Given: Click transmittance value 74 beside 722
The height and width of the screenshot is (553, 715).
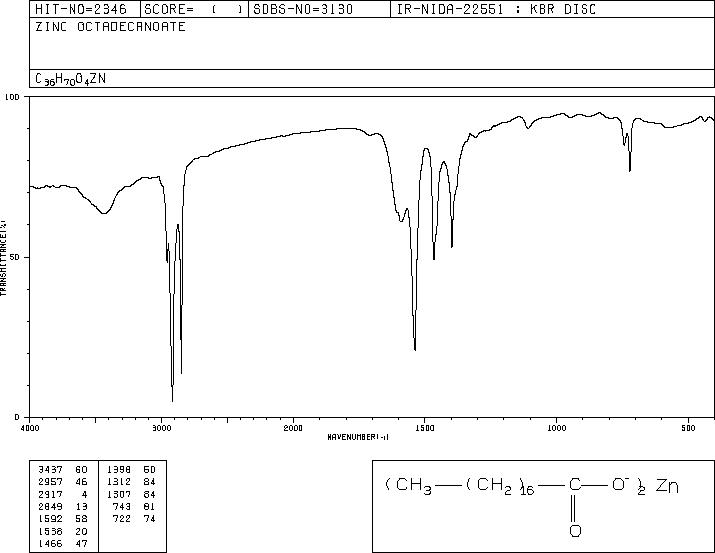Looking at the screenshot, I should pos(150,519).
